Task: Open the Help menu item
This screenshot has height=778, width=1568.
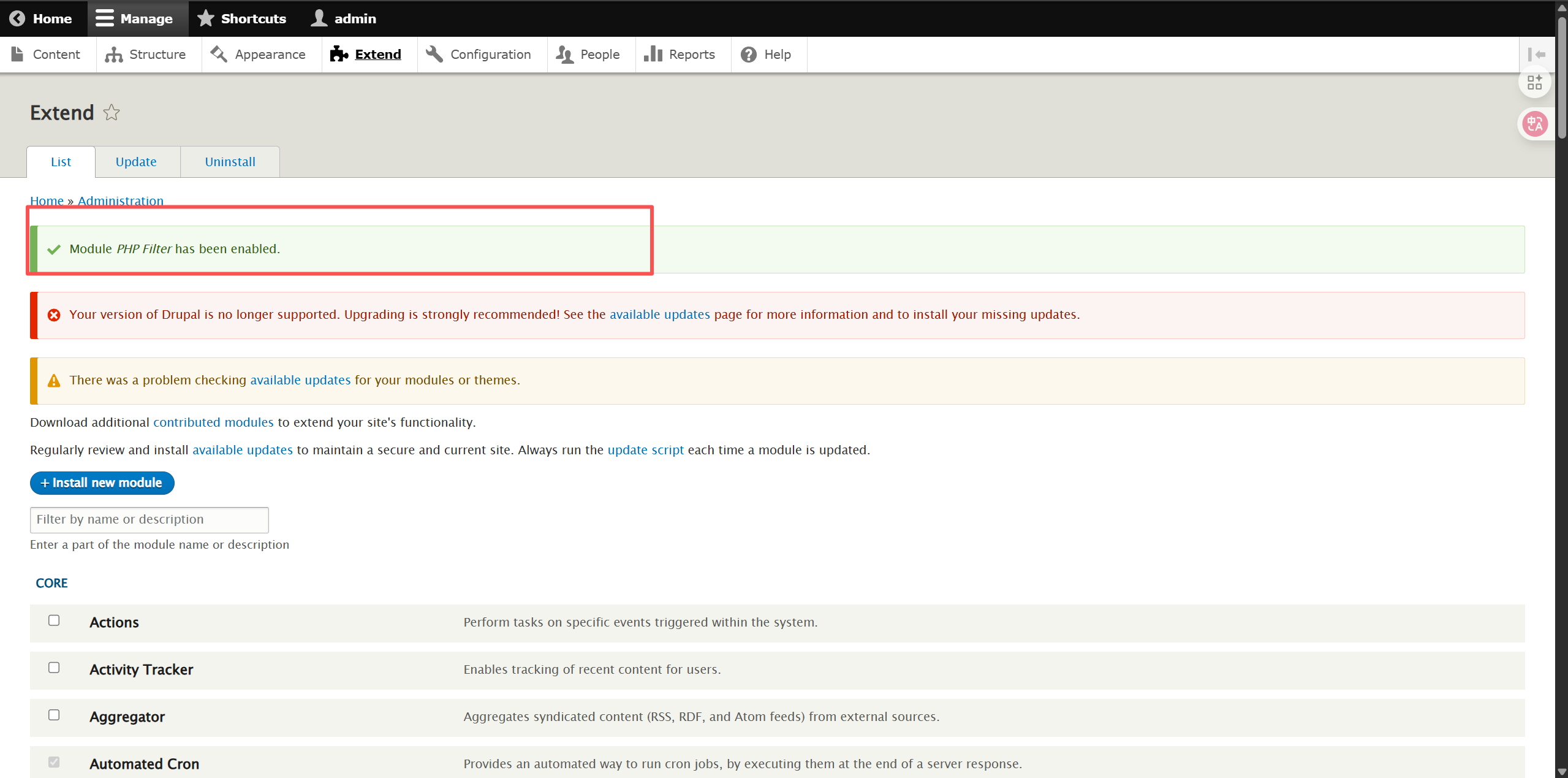Action: tap(766, 55)
